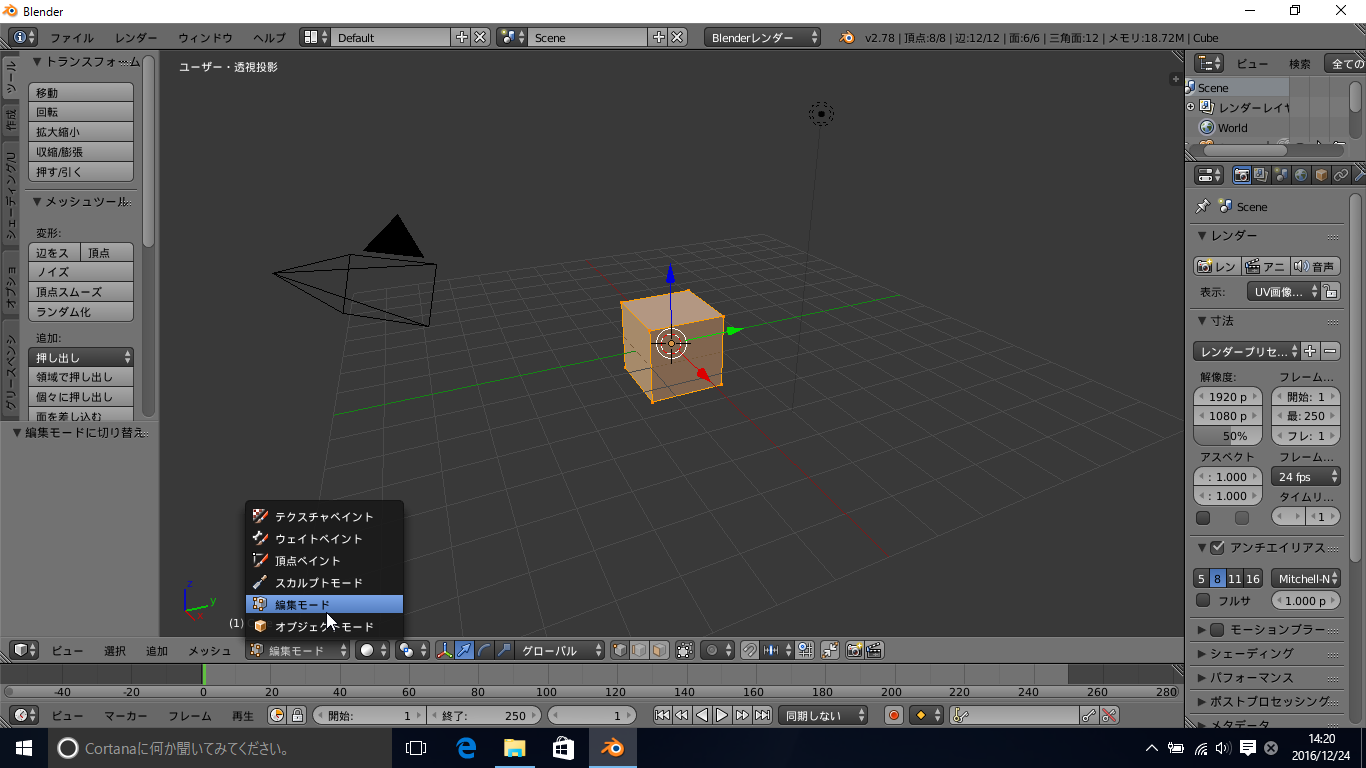The width and height of the screenshot is (1366, 768).
Task: Add a new scene with plus button
Action: pyautogui.click(x=659, y=37)
